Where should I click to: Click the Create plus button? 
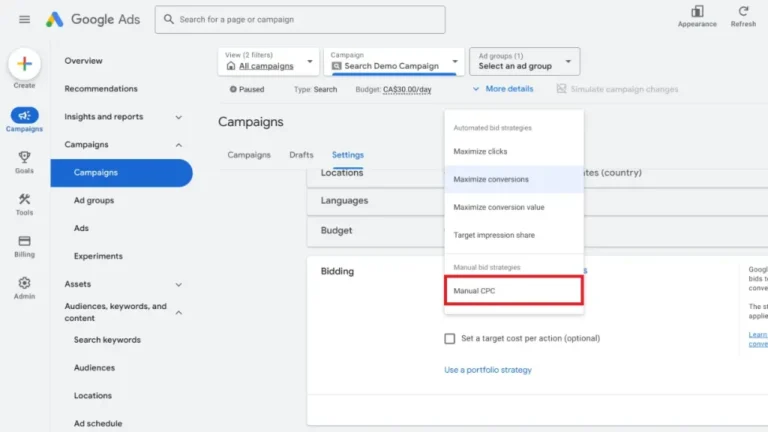pyautogui.click(x=24, y=64)
